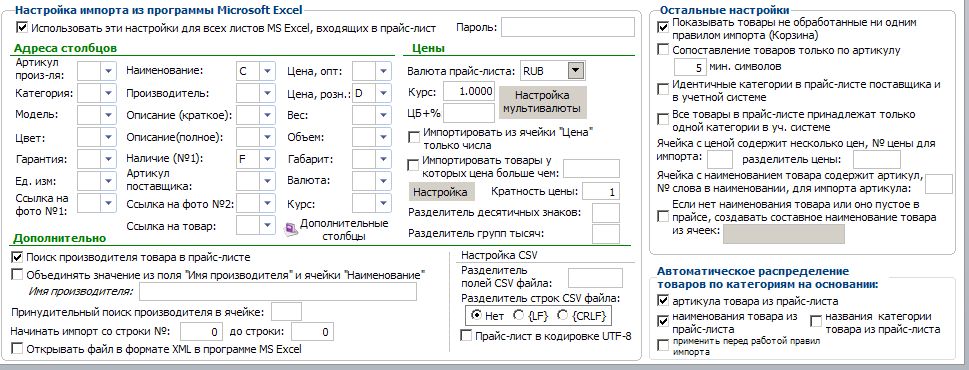
Task: Open the 'Габарит' column dropdown
Action: click(x=384, y=159)
